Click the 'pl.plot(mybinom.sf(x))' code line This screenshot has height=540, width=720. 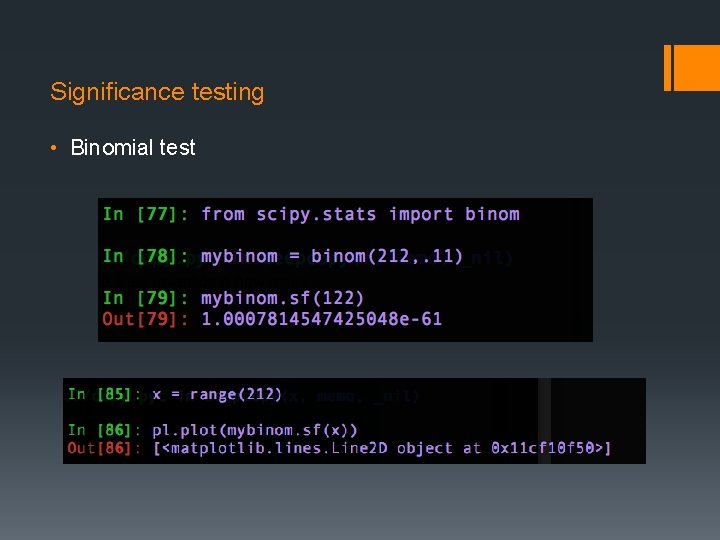255,429
